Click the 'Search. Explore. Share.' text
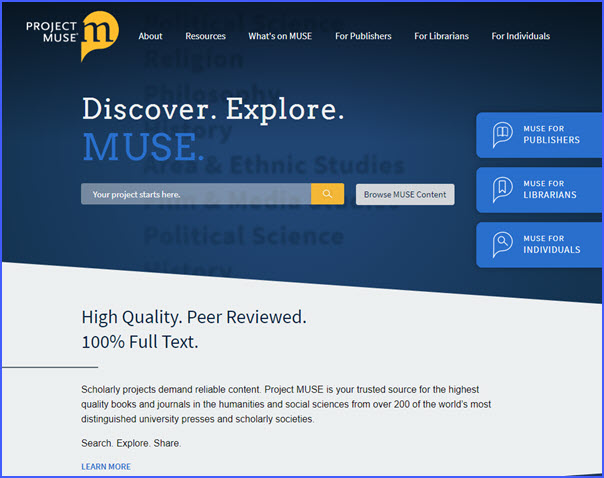604x478 pixels. pyautogui.click(x=131, y=443)
